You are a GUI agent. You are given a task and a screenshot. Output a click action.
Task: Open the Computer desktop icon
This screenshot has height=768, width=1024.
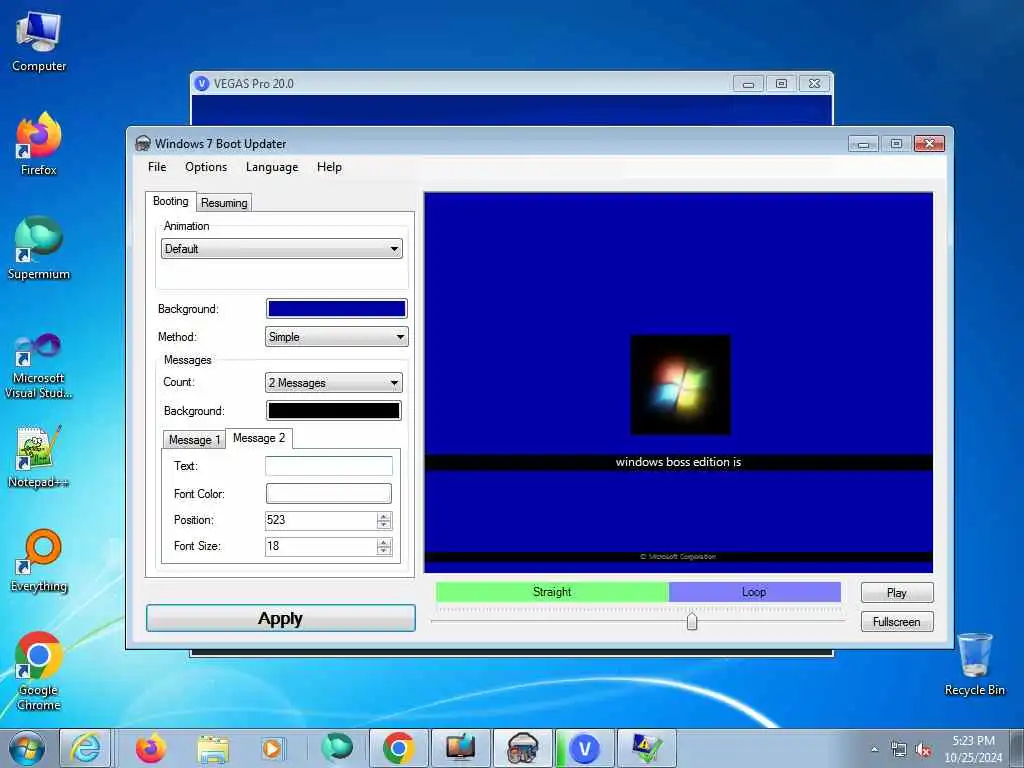(x=39, y=42)
